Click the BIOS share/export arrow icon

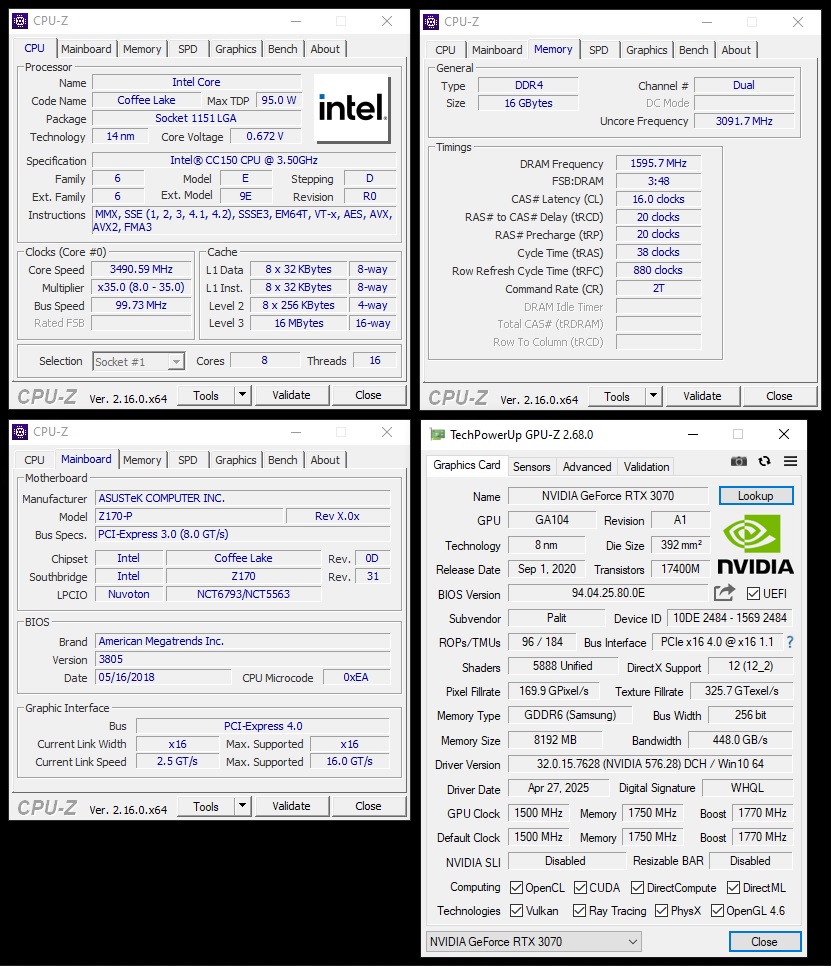point(724,593)
